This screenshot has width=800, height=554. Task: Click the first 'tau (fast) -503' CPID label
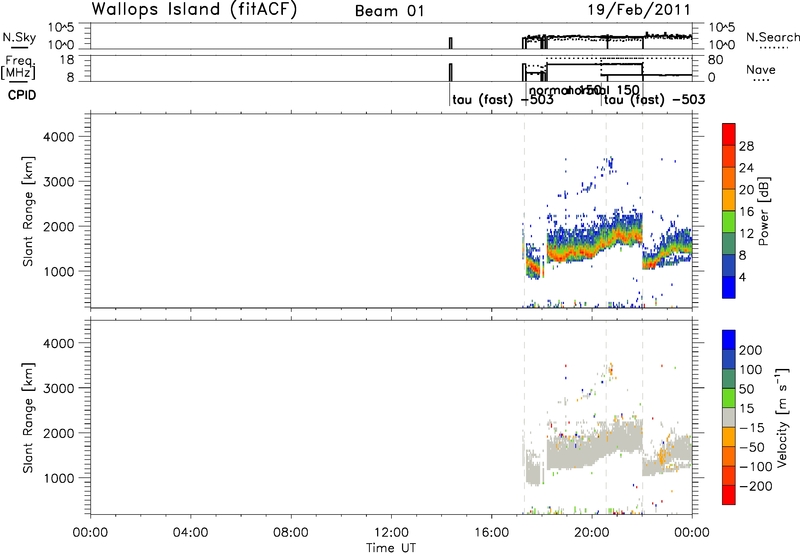pyautogui.click(x=503, y=99)
